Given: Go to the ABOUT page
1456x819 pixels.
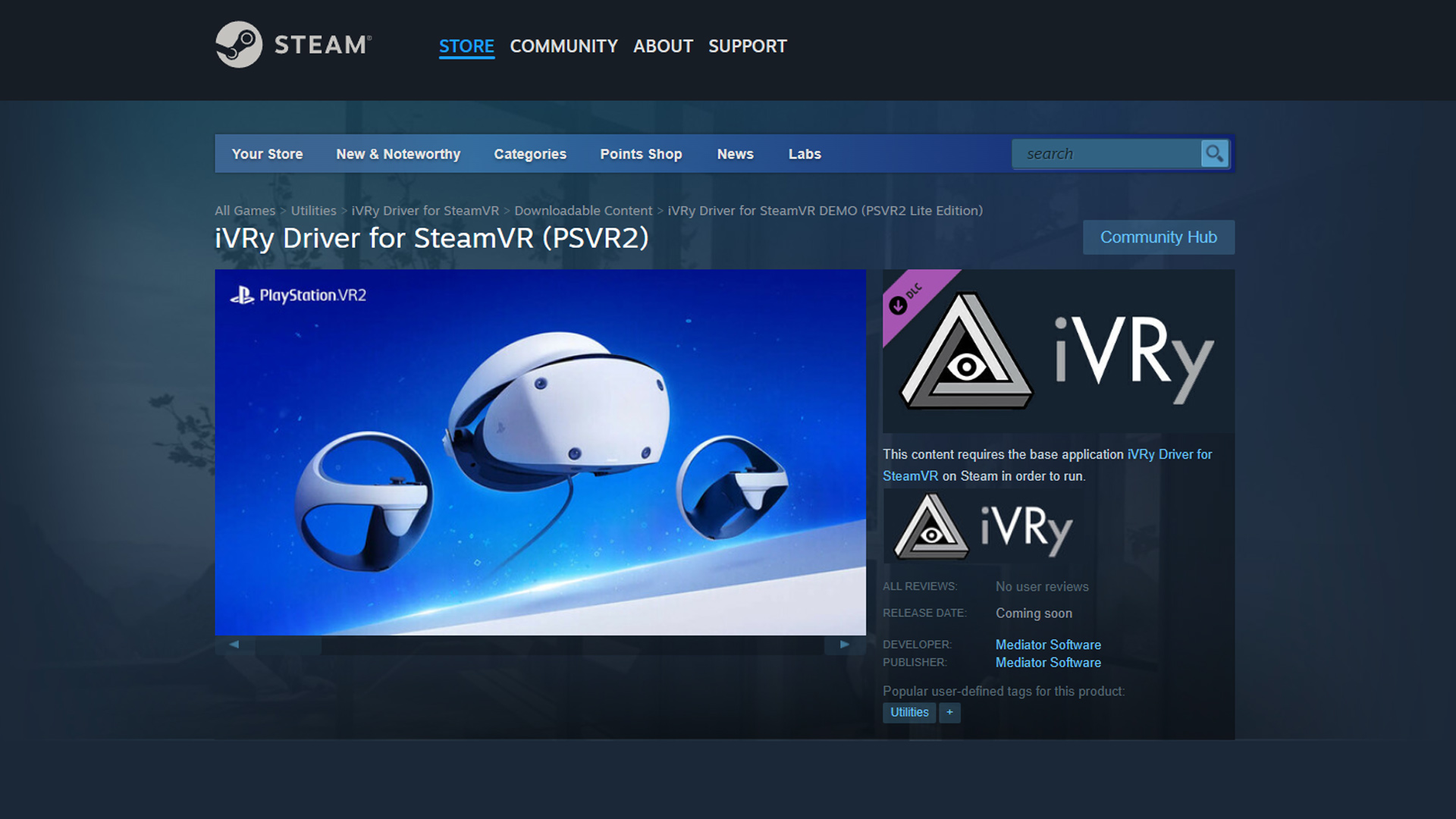Looking at the screenshot, I should coord(663,46).
